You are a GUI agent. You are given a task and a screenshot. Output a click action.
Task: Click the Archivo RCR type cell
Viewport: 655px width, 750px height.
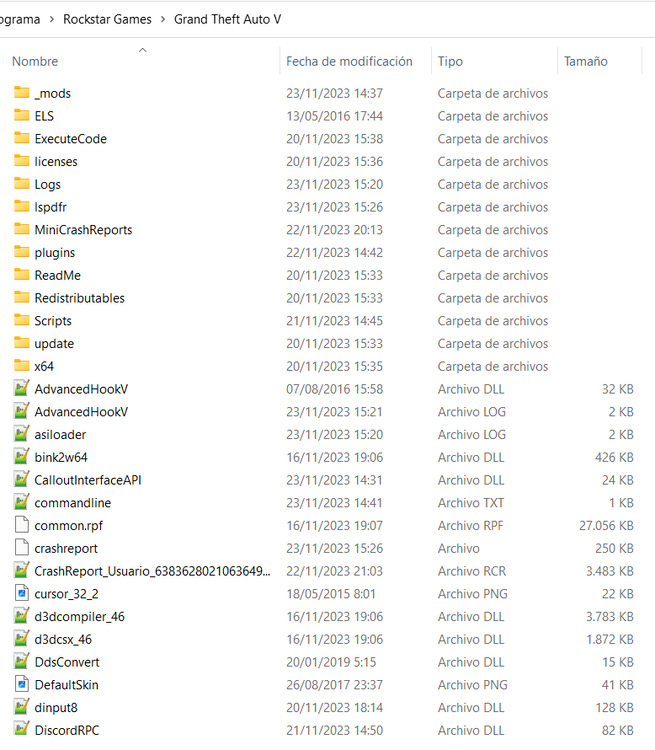click(x=472, y=571)
